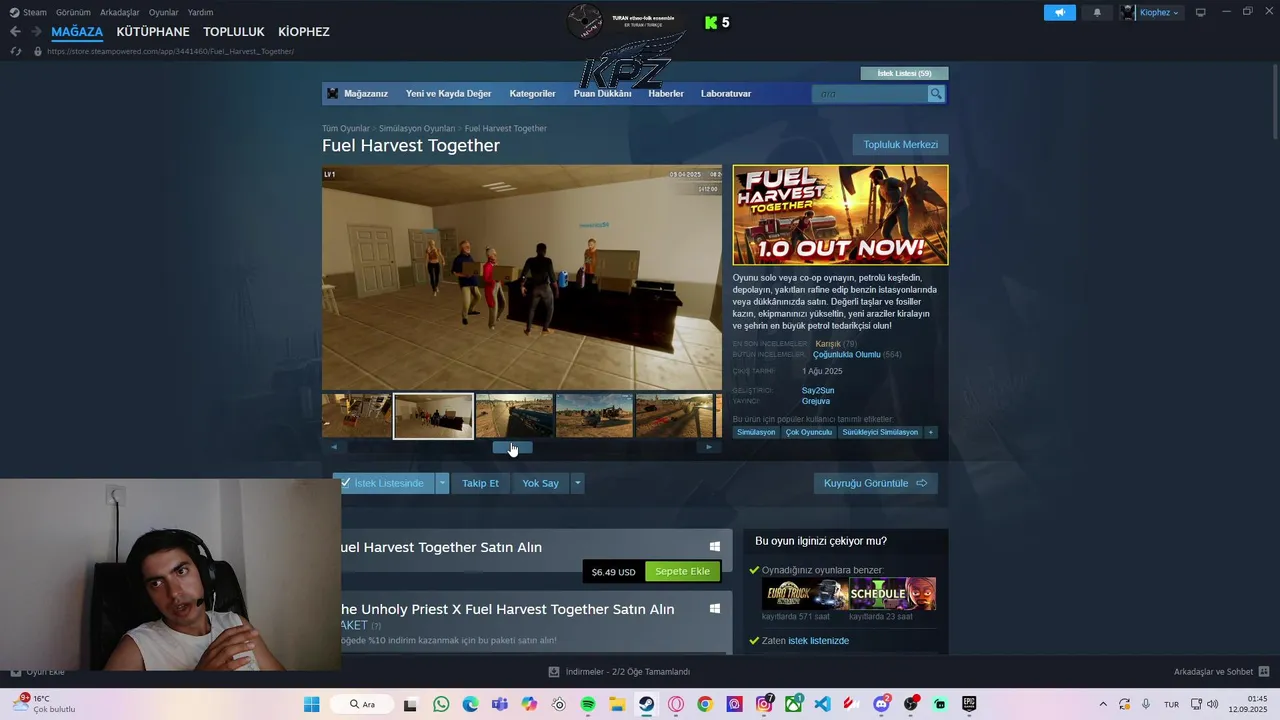
Task: Expand the Kategoriler menu
Action: point(532,94)
